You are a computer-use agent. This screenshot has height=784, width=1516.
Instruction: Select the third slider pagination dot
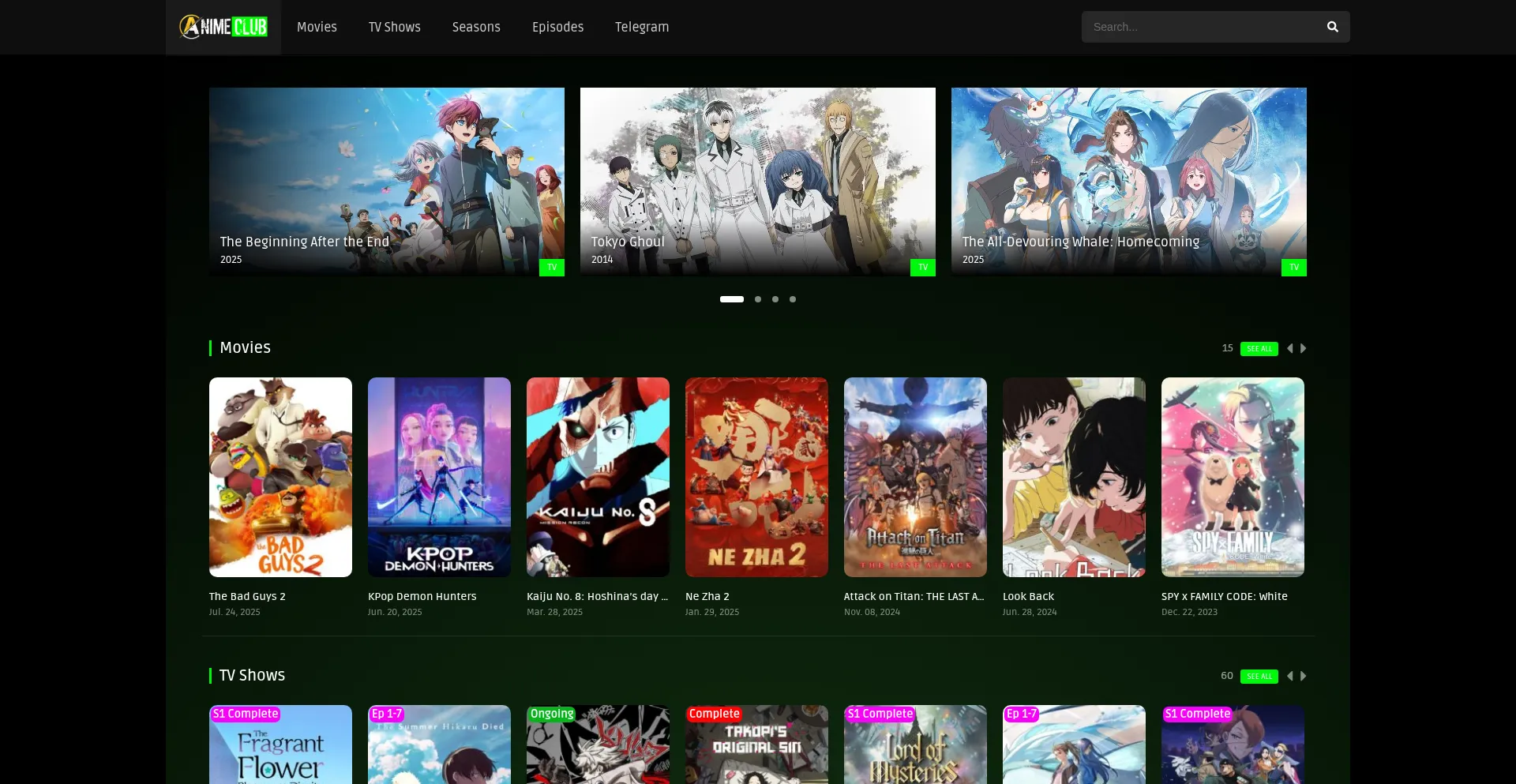(775, 299)
